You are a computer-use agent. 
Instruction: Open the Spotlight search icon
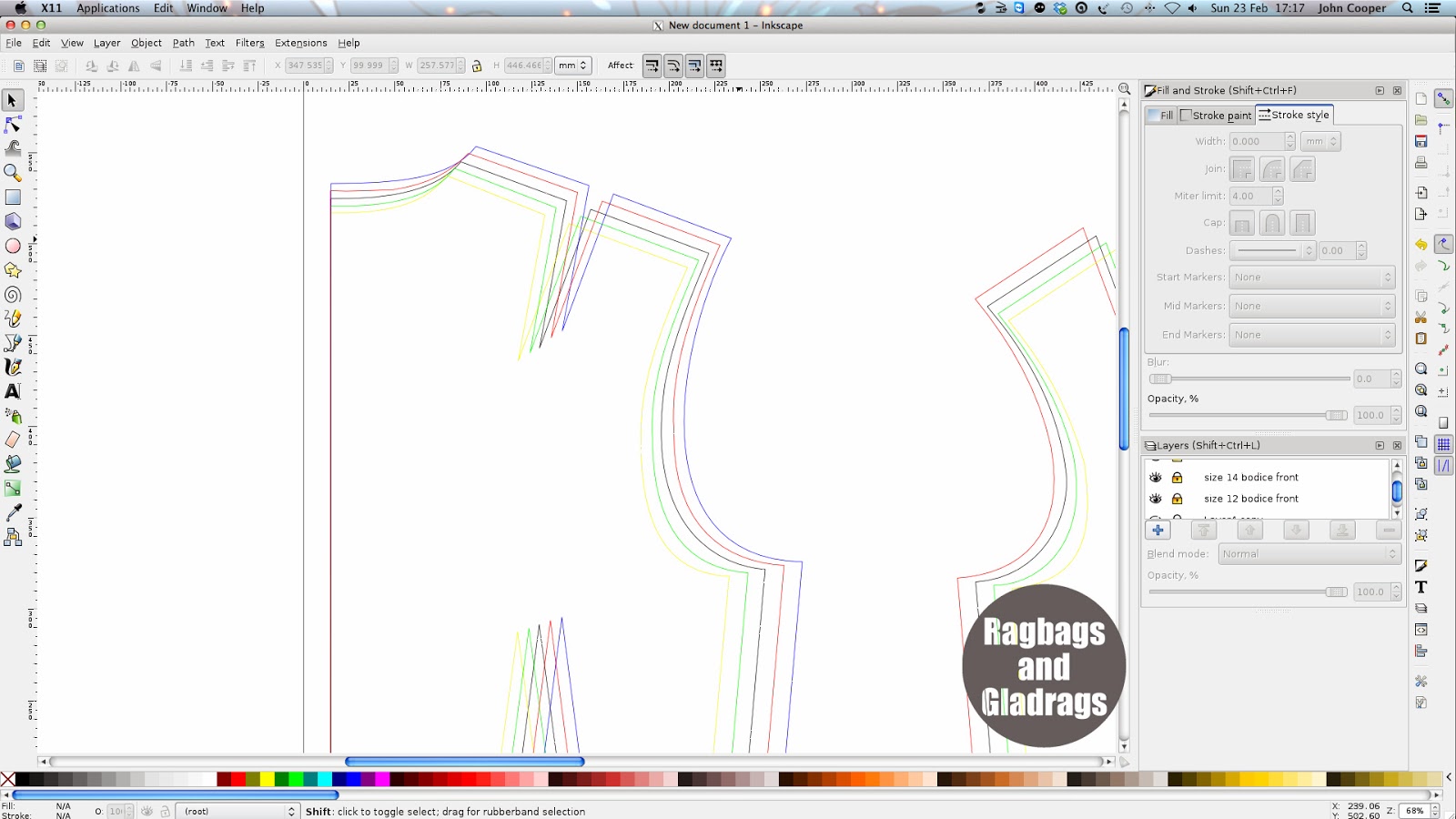pos(1407,8)
